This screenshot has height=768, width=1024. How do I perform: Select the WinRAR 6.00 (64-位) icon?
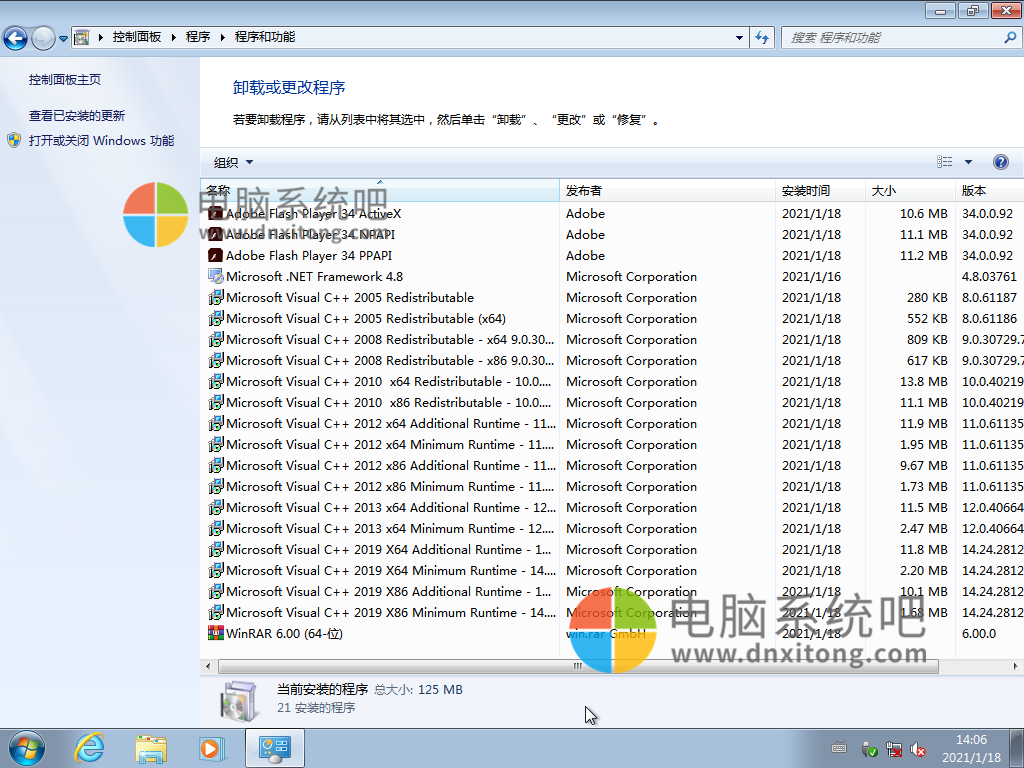[216, 633]
